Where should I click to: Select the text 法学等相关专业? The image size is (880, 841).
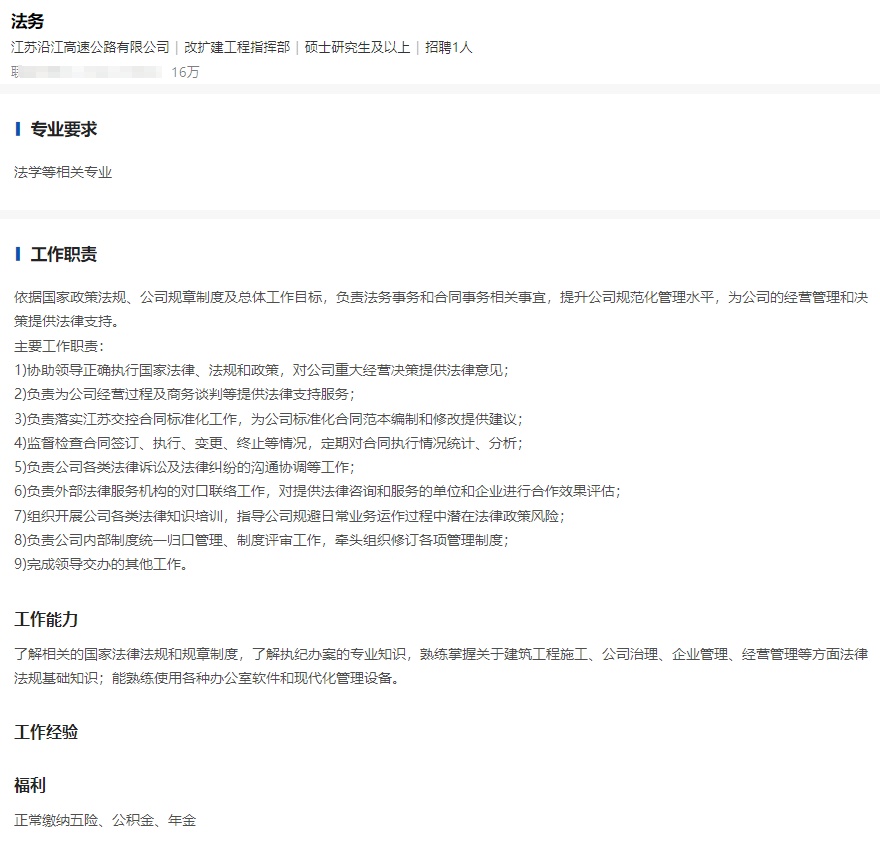pyautogui.click(x=62, y=171)
